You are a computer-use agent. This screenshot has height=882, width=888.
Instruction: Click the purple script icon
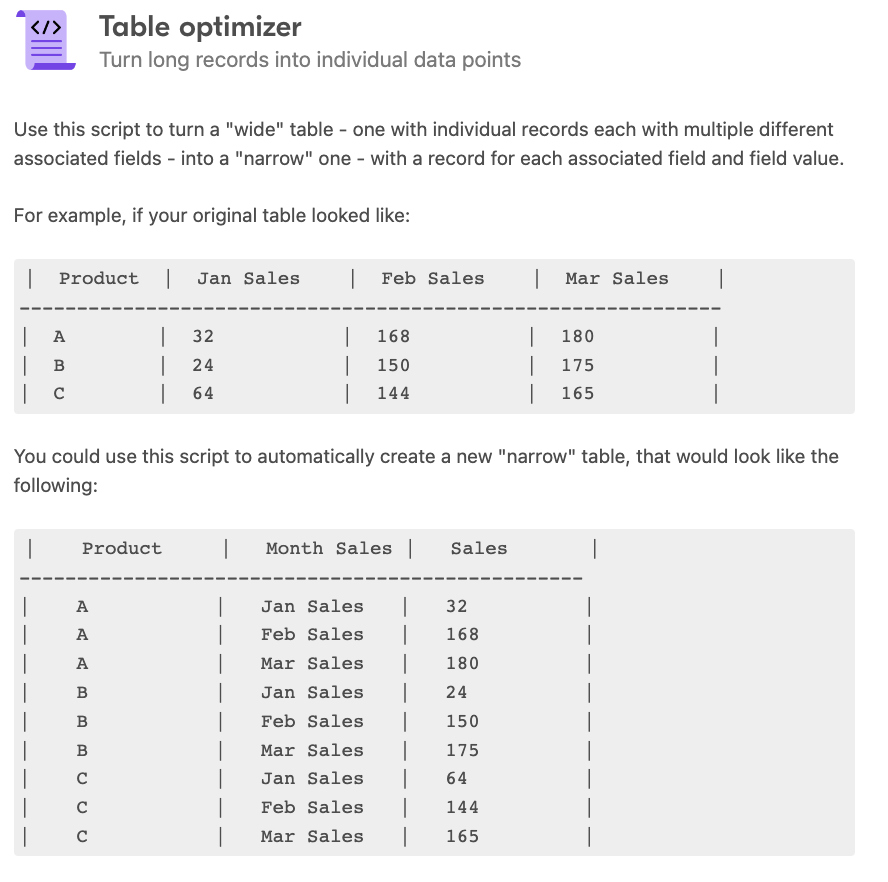pyautogui.click(x=46, y=40)
